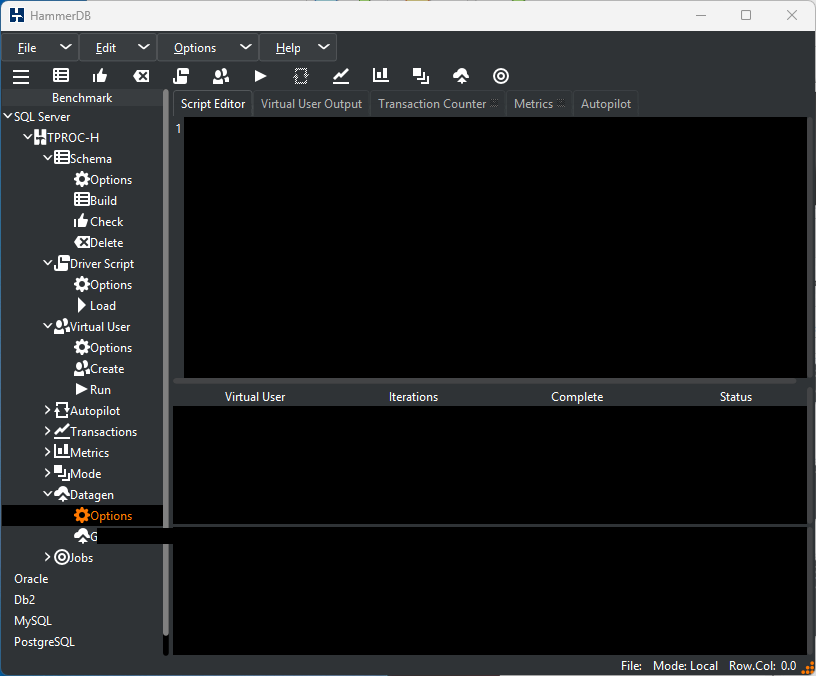Expand the Mode tree node

tap(47, 473)
